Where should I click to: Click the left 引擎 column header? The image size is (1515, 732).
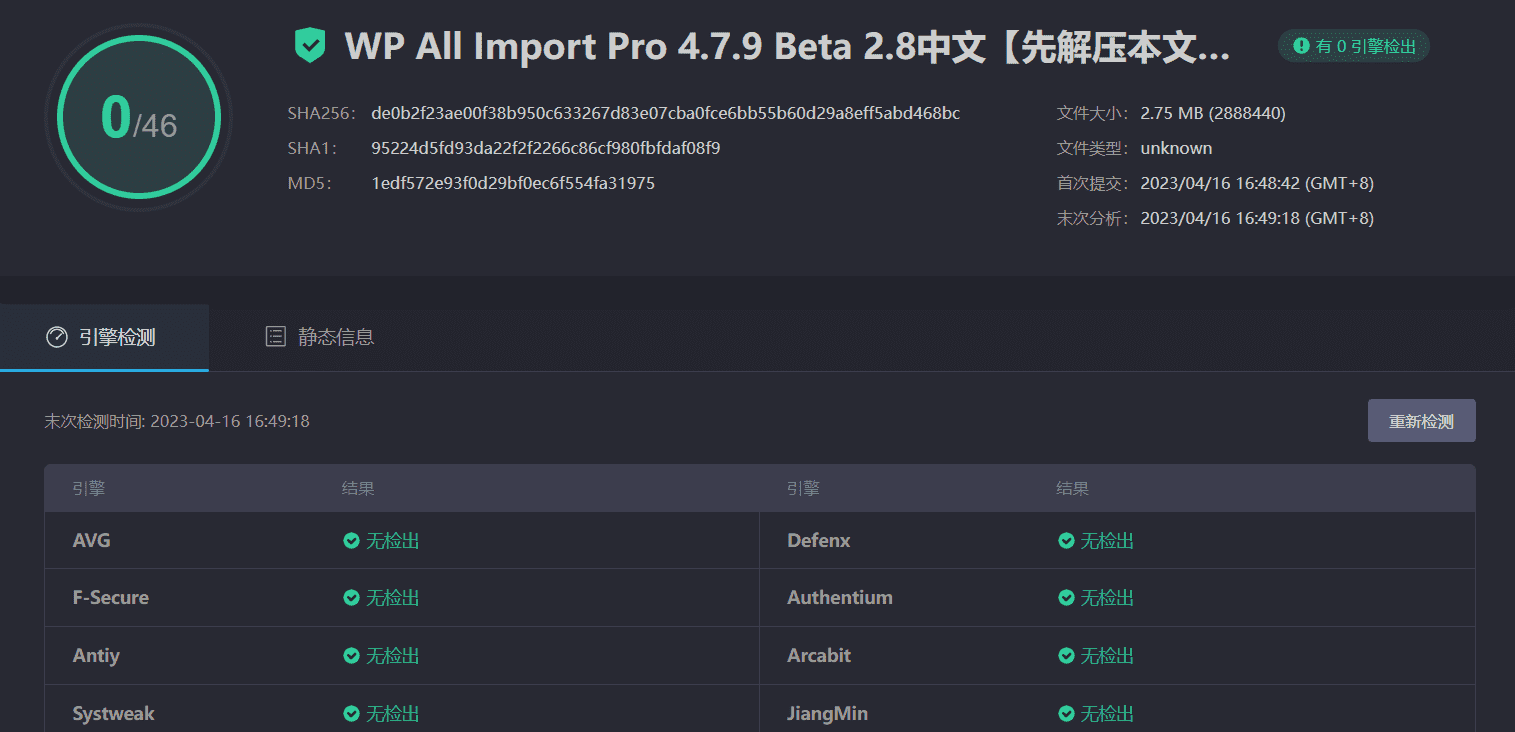coord(89,489)
